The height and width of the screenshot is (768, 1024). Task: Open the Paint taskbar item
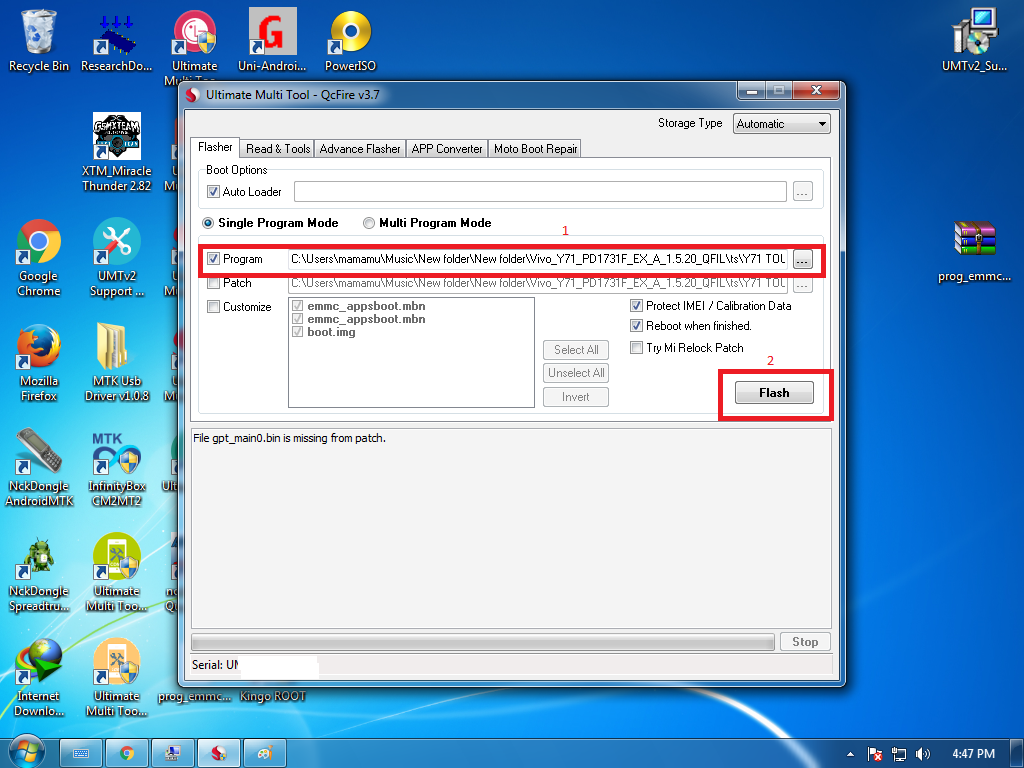[x=264, y=754]
